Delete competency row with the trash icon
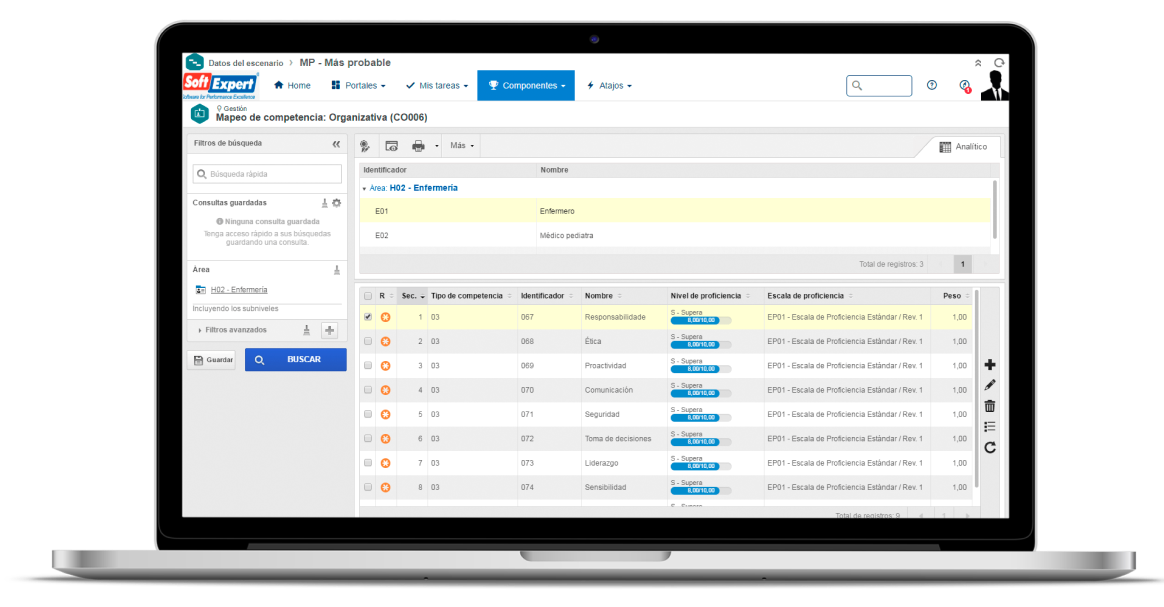This screenshot has width=1164, height=607. [990, 405]
